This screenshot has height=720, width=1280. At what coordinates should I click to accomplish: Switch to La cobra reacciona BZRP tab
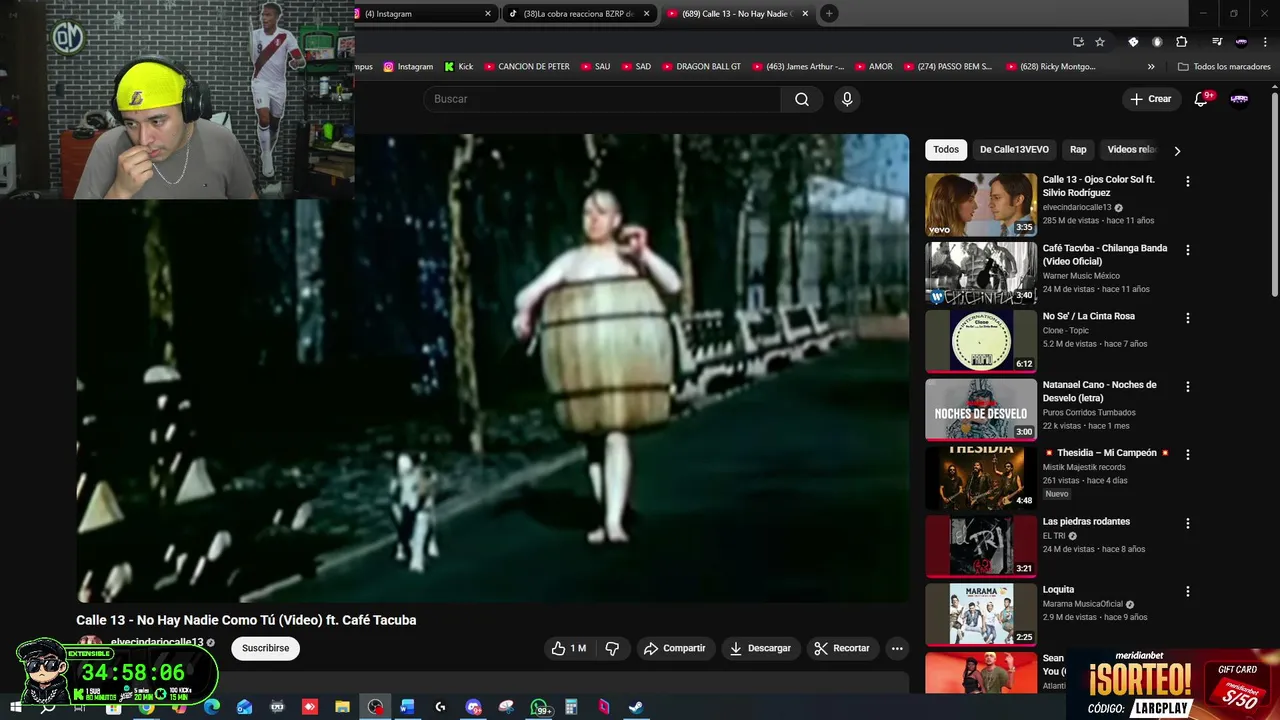pyautogui.click(x=578, y=14)
